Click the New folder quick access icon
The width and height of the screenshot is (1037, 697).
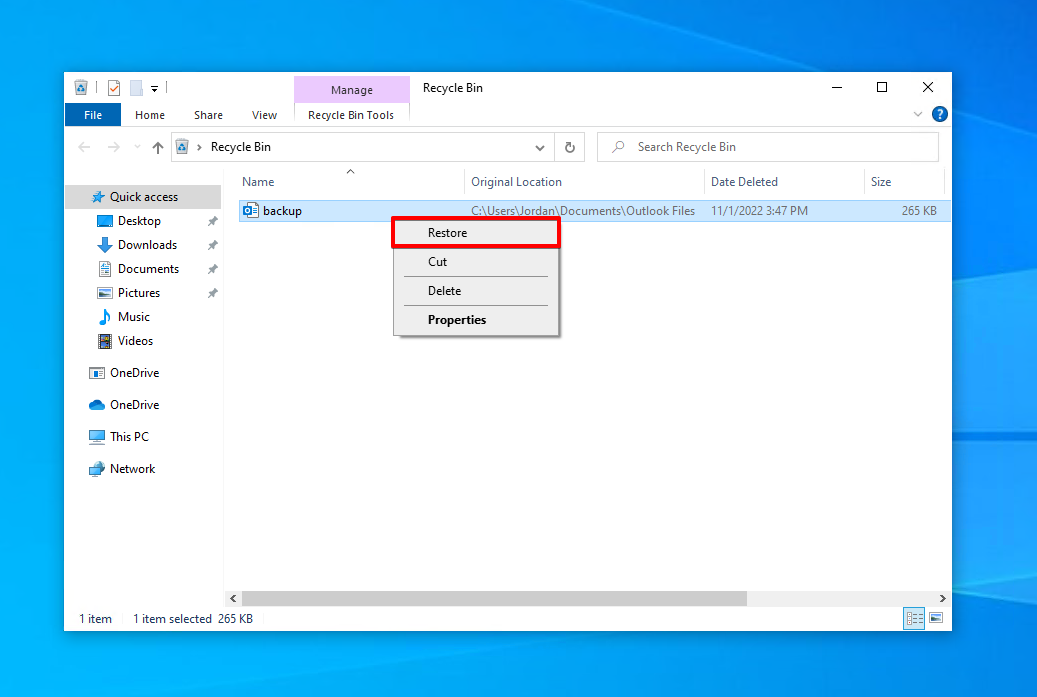[x=136, y=87]
